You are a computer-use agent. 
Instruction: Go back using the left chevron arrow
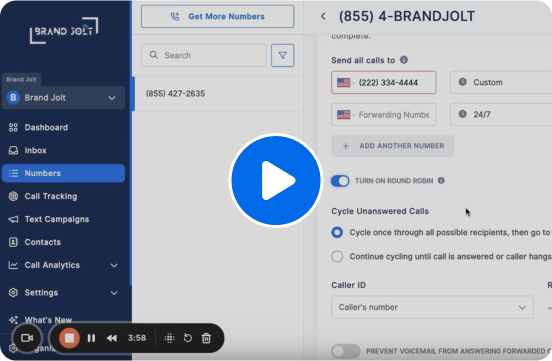[x=323, y=16]
